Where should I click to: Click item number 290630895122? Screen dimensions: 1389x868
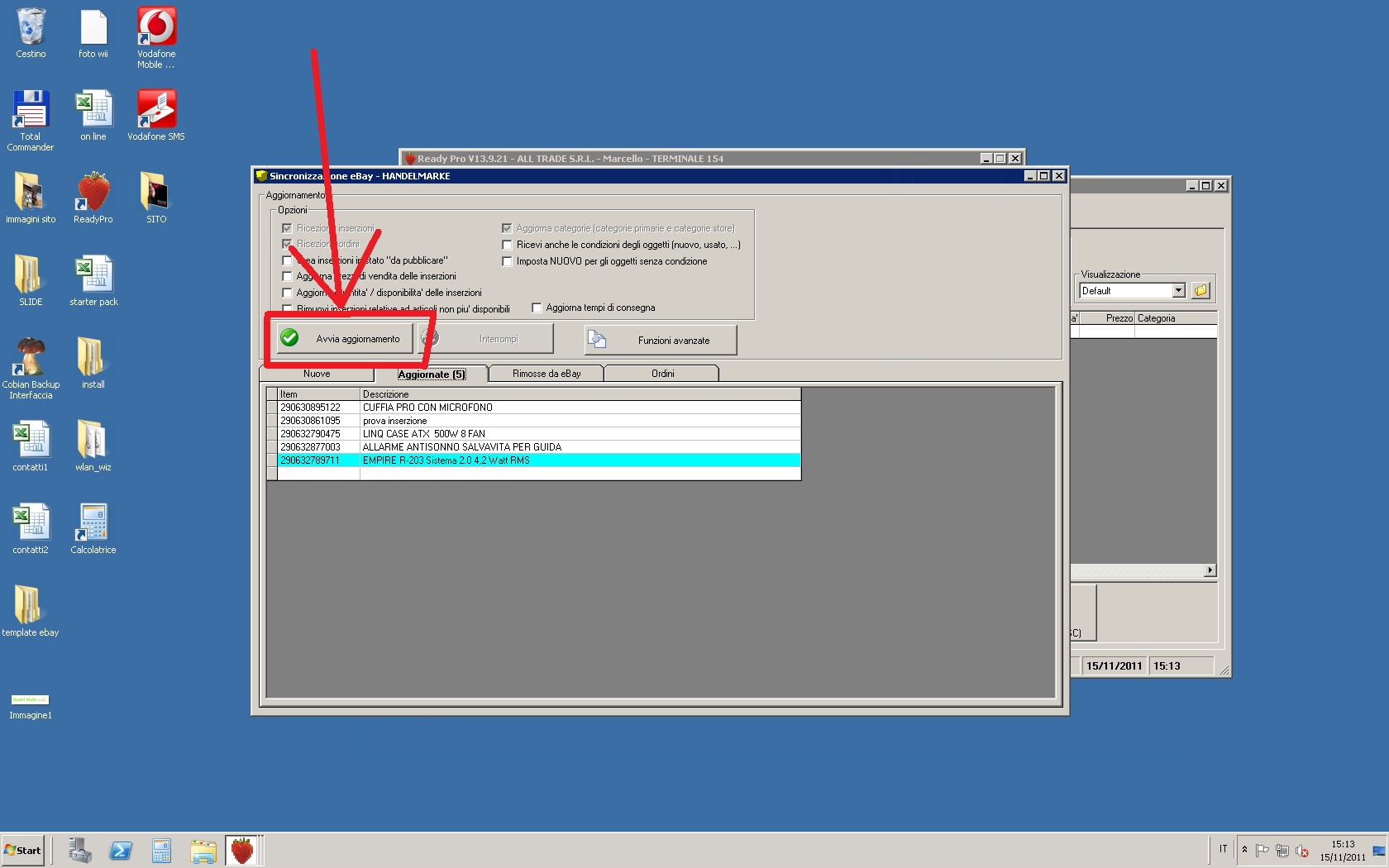pyautogui.click(x=310, y=408)
